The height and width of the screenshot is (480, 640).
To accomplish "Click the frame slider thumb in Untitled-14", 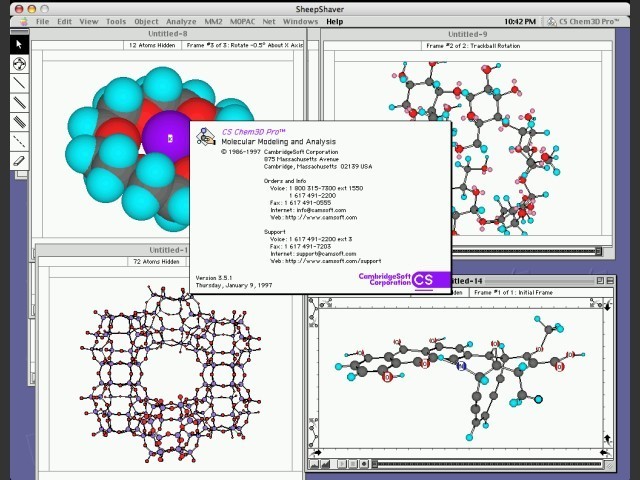I will pyautogui.click(x=375, y=464).
